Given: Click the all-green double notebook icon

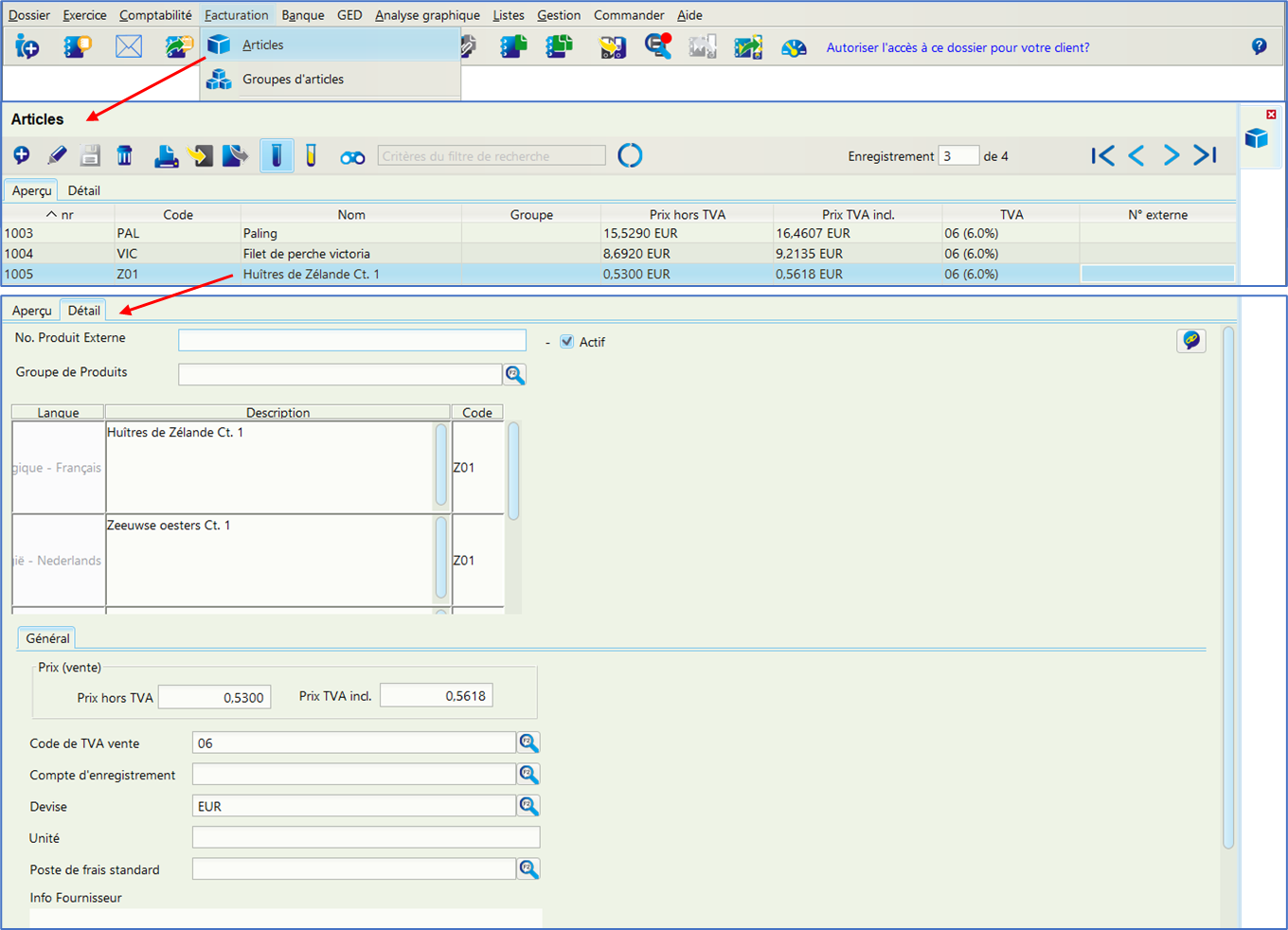Looking at the screenshot, I should 560,46.
